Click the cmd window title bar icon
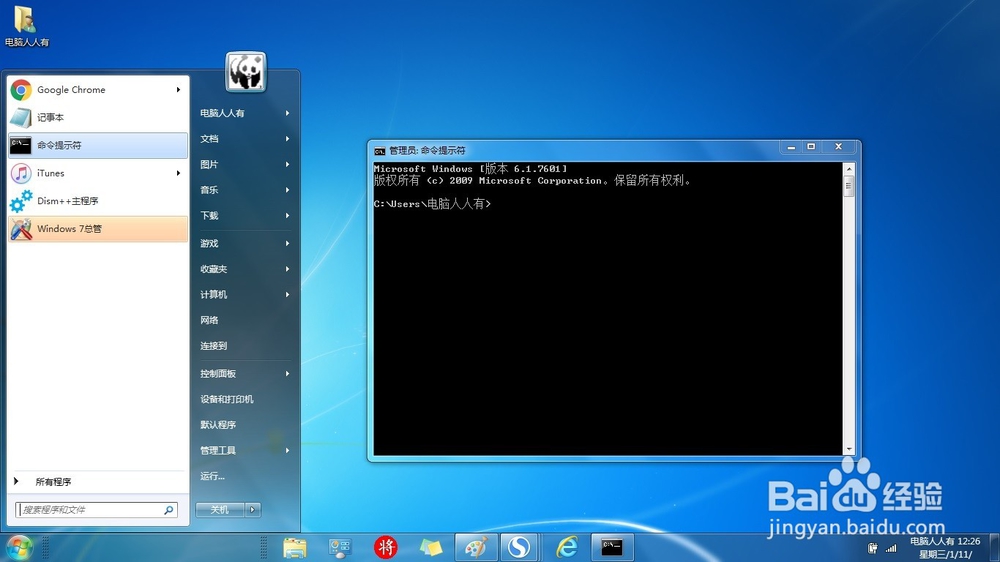The width and height of the screenshot is (1000, 562). (379, 151)
